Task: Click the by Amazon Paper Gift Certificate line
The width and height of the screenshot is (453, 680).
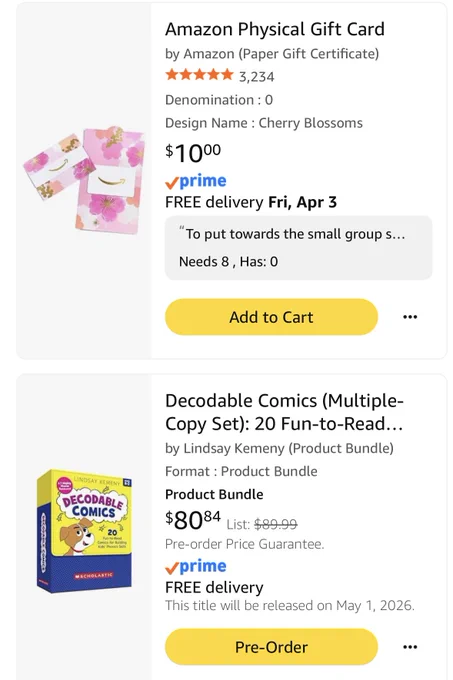Action: [x=272, y=54]
